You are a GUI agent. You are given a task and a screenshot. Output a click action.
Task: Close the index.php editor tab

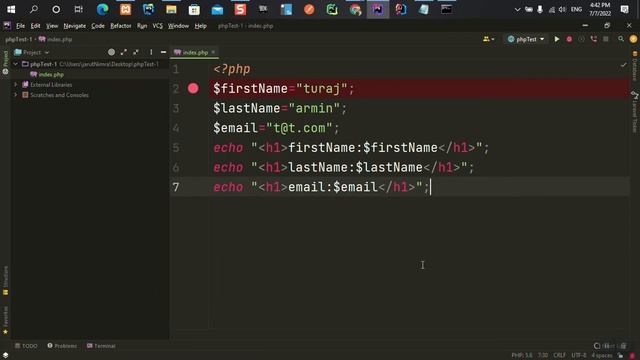pos(213,52)
